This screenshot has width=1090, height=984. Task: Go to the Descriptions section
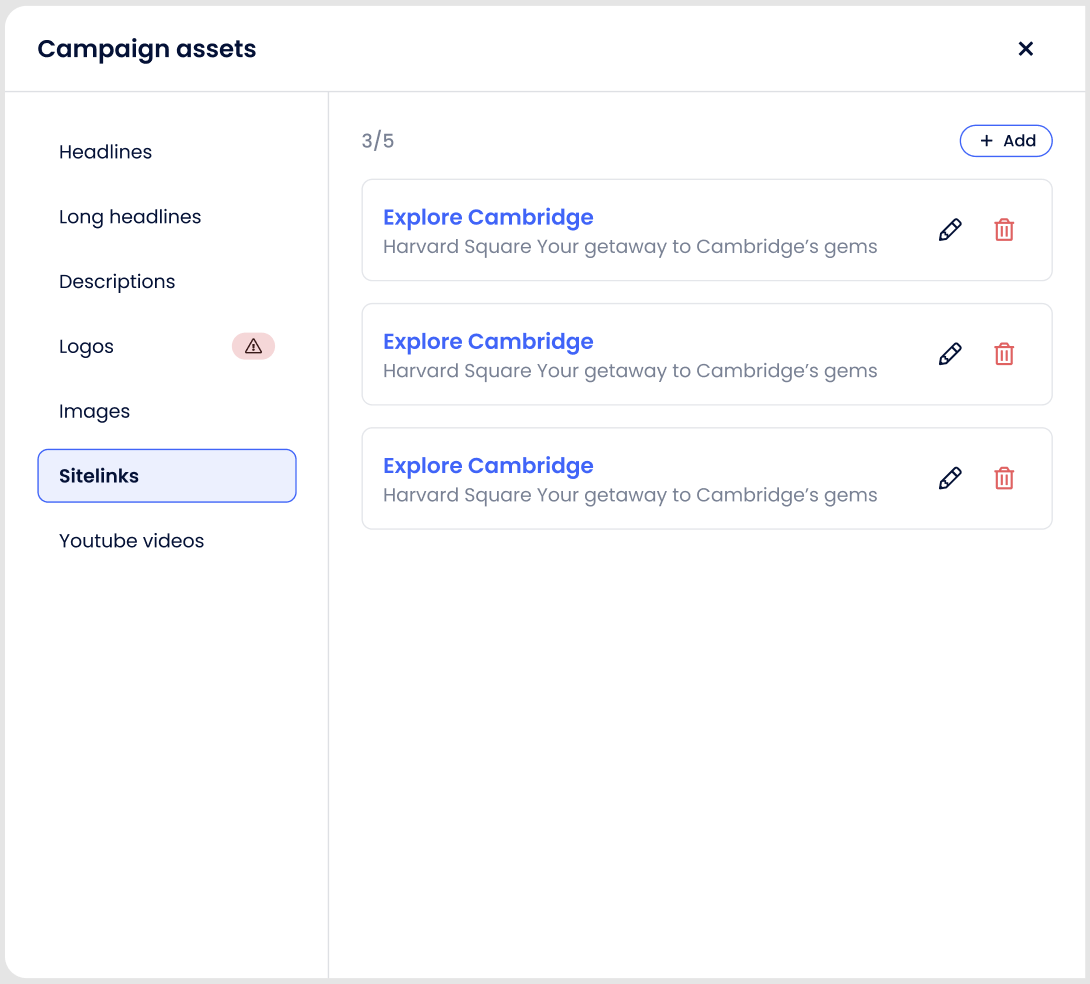point(117,282)
